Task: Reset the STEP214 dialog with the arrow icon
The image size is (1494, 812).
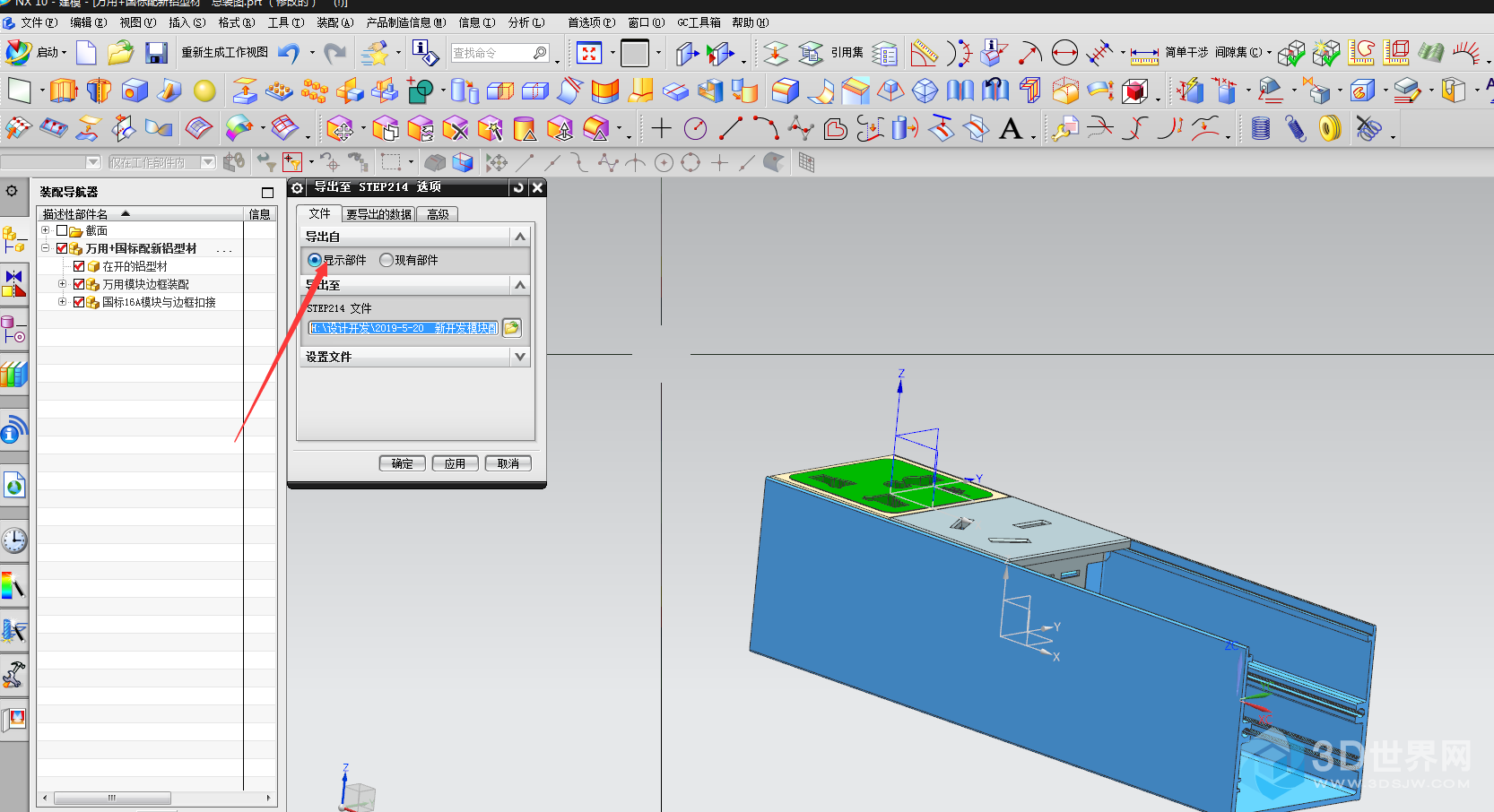Action: click(518, 187)
